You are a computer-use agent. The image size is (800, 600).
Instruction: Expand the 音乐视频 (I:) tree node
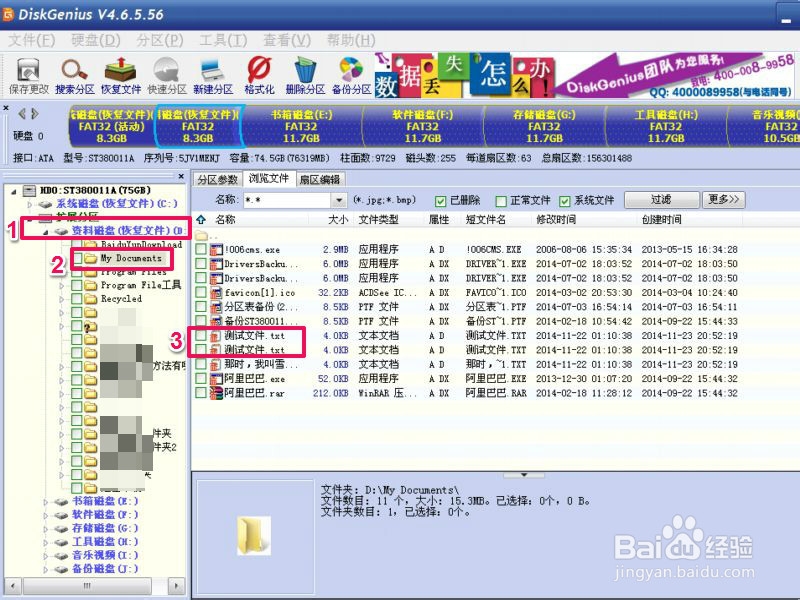coord(45,556)
